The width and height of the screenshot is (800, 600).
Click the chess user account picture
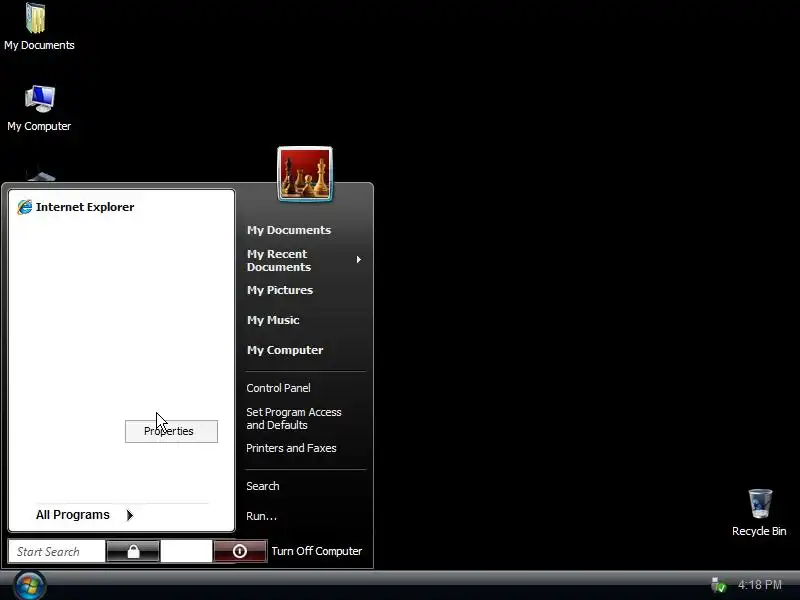[305, 174]
